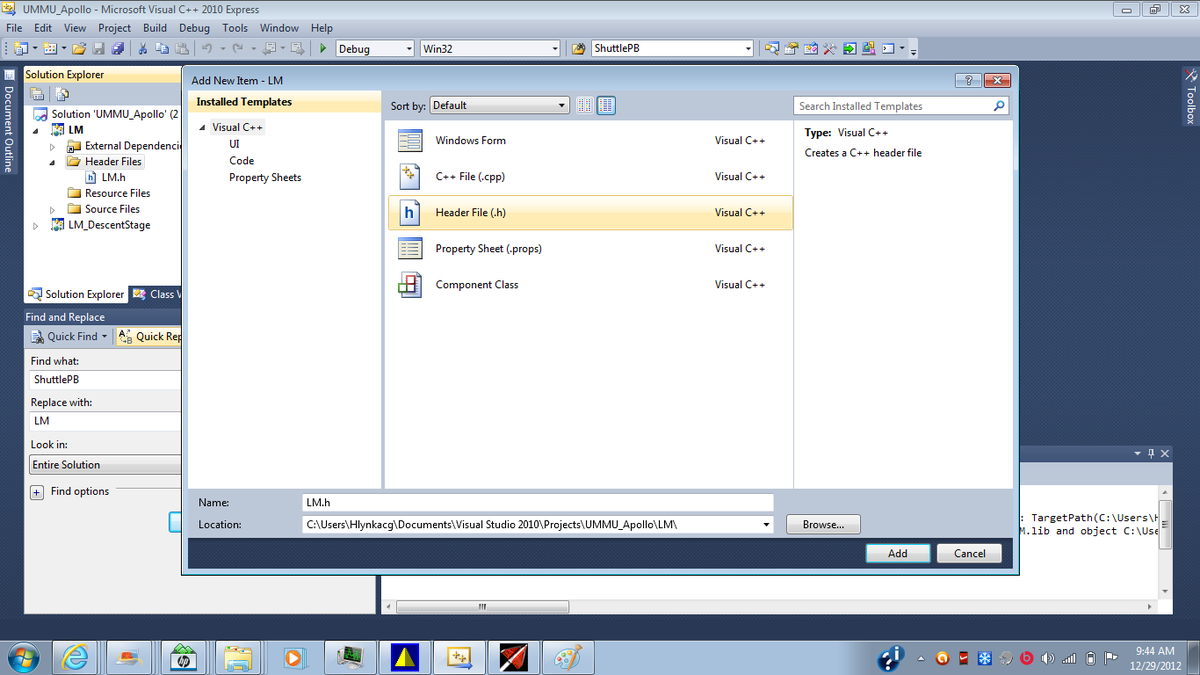Click the Find in Files icon beside ShuttlePB

579,48
